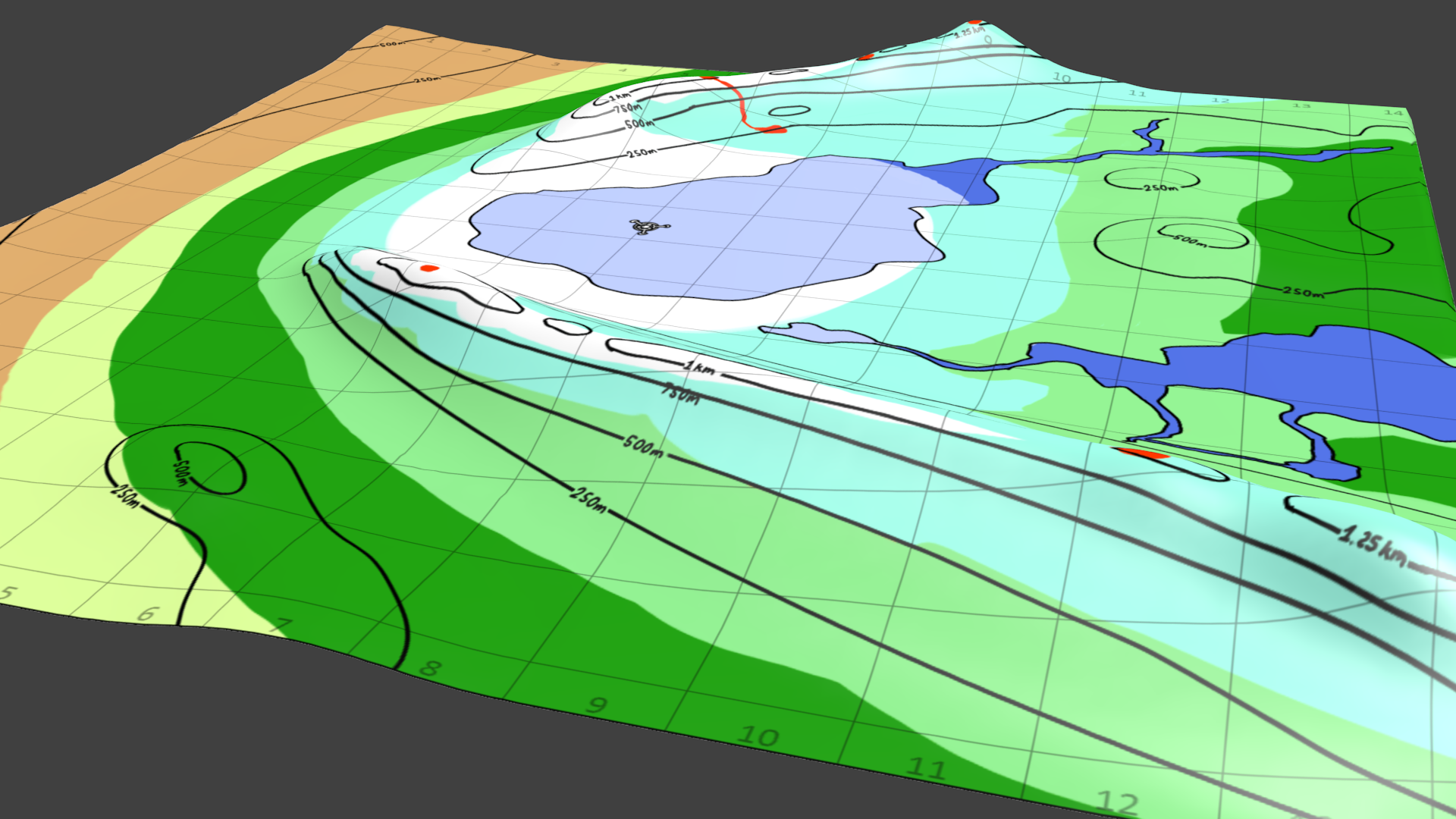1456x819 pixels.
Task: Click the large 1.25 km contour label
Action: click(x=1373, y=545)
